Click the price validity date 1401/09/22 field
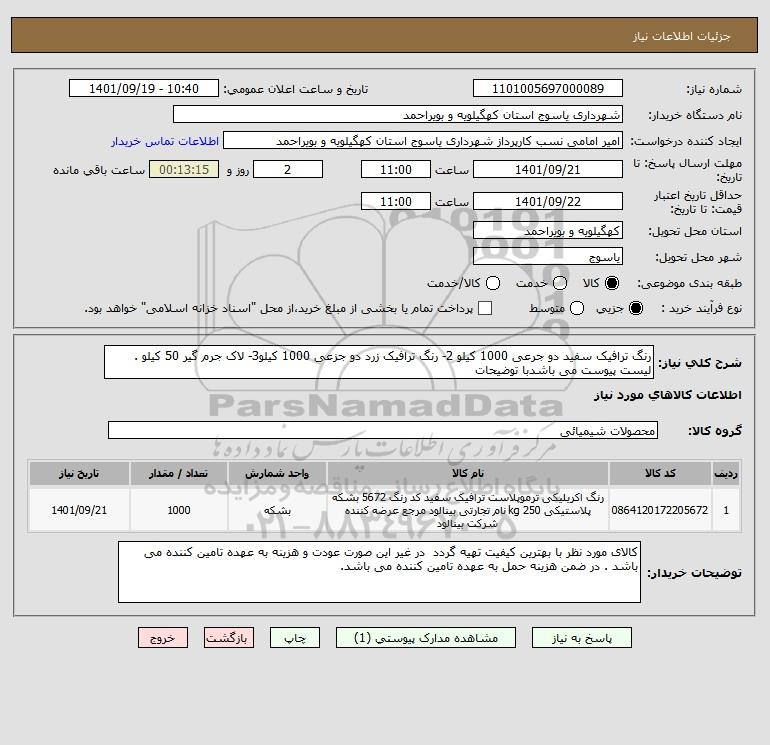770x745 pixels. click(x=548, y=201)
